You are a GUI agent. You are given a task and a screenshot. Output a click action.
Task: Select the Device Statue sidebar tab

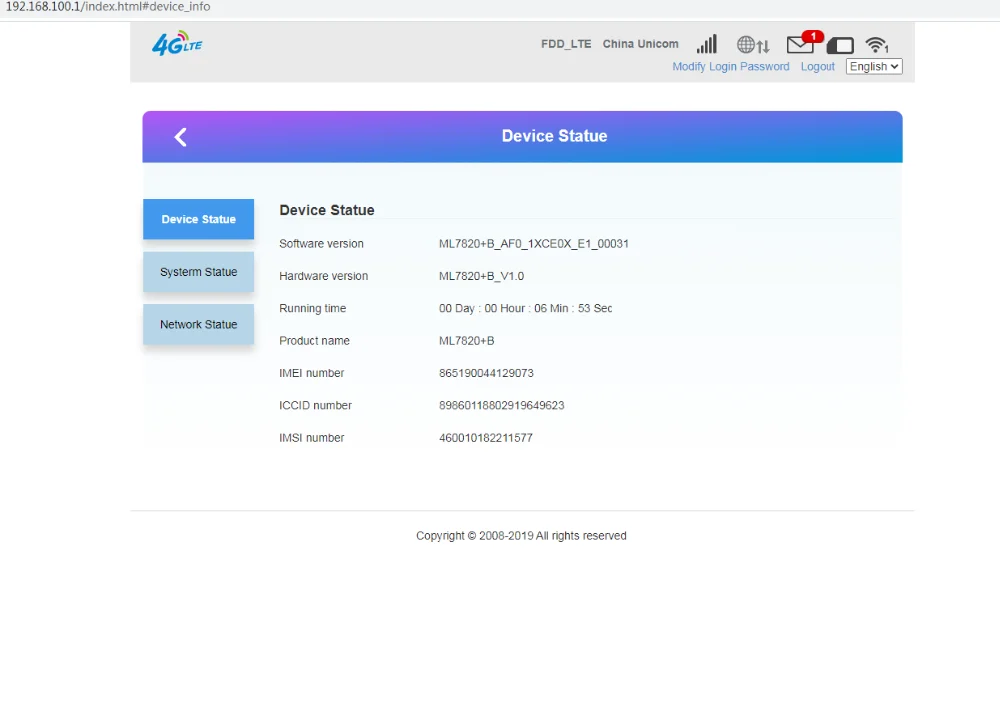pyautogui.click(x=198, y=219)
